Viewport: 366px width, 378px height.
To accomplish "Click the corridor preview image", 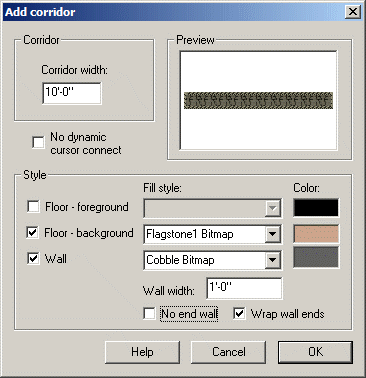I will click(x=258, y=100).
